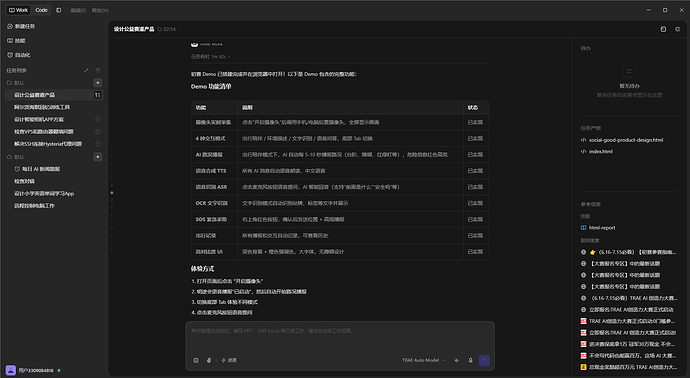Collapse the folder 默认 task group

coord(15,83)
